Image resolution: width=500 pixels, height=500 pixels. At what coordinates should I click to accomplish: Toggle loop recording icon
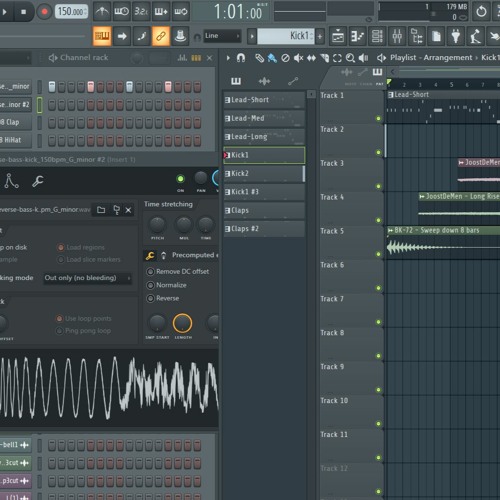(x=181, y=12)
